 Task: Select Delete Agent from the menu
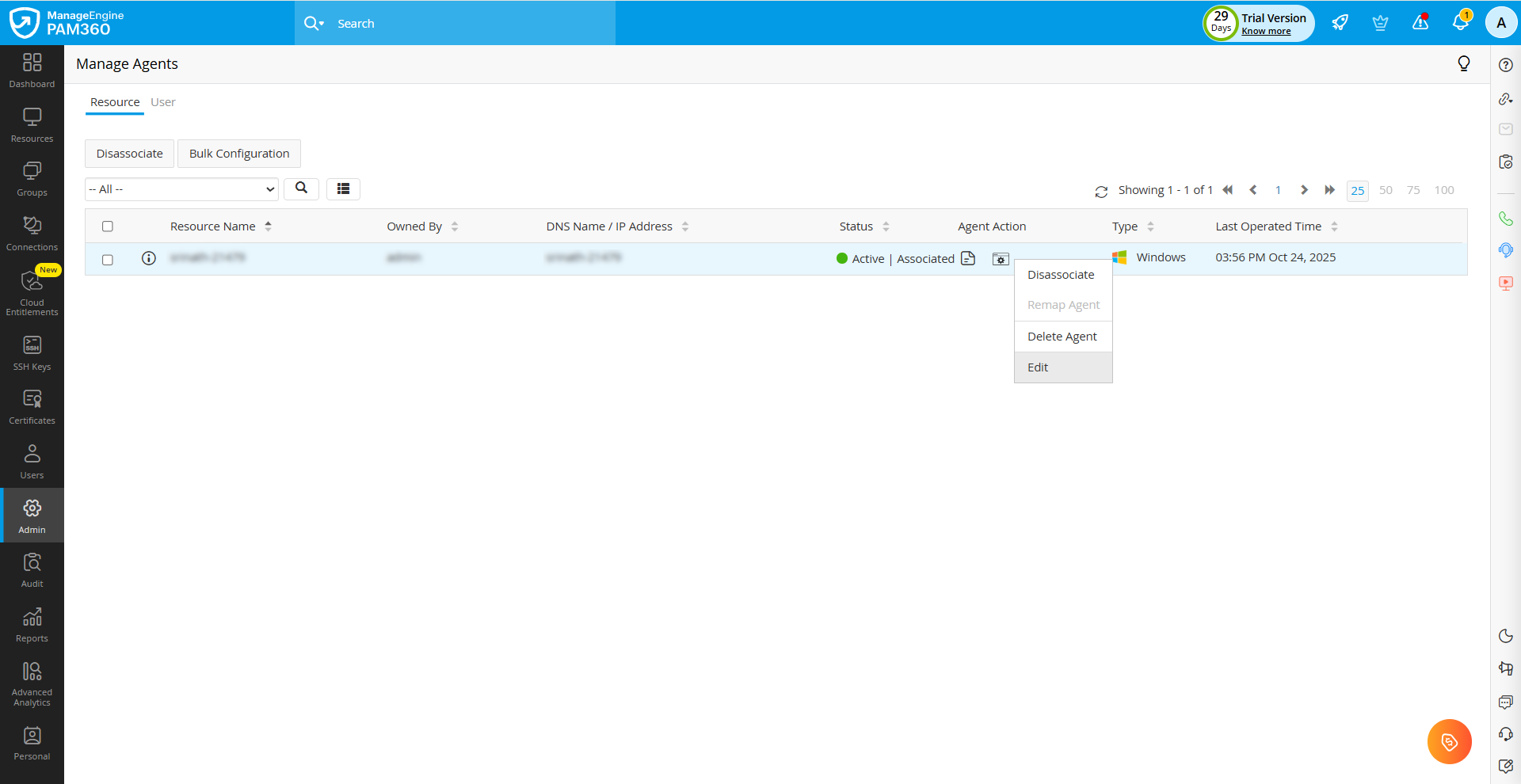tap(1063, 337)
